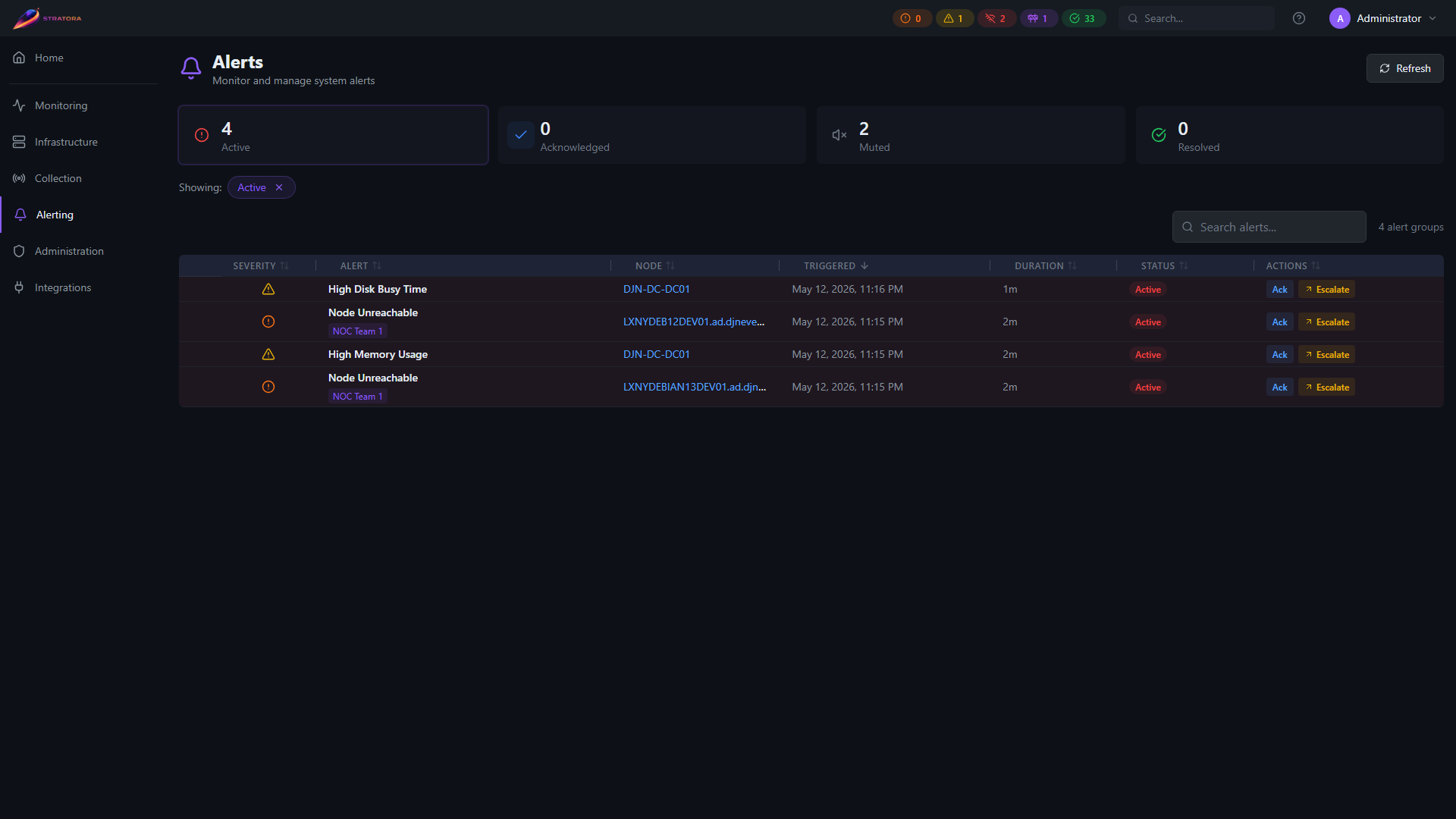The height and width of the screenshot is (819, 1456).
Task: Sort table by Duration column
Action: tap(1045, 265)
